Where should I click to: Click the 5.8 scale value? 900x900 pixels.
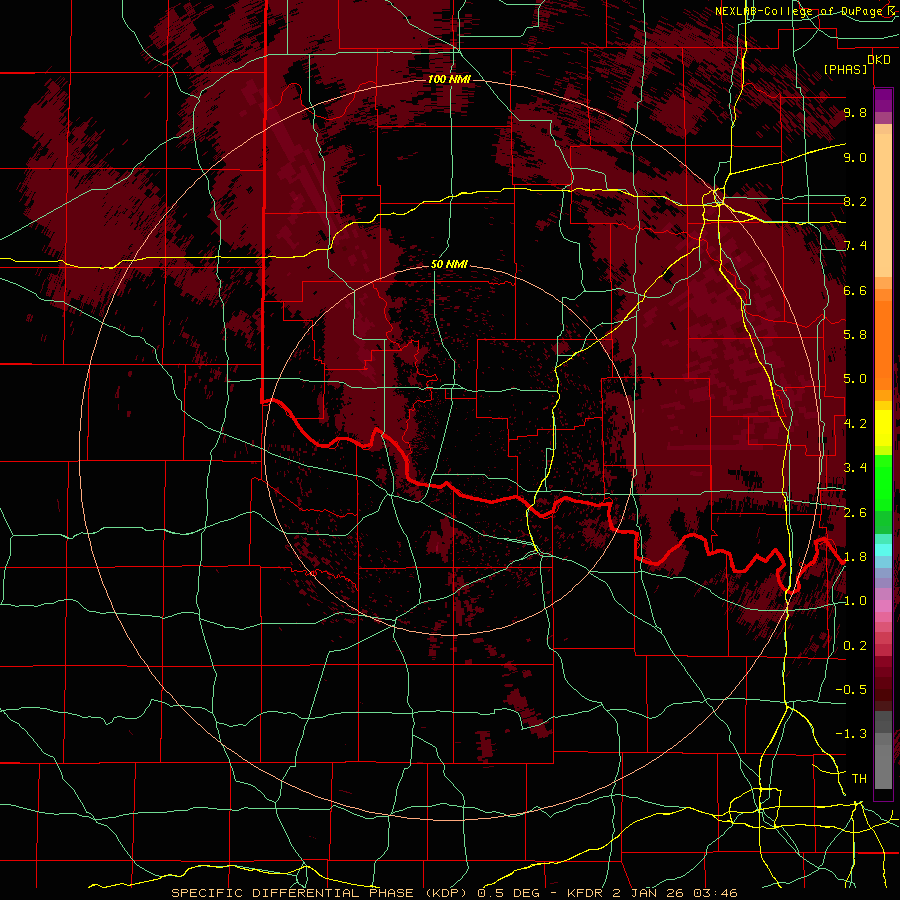[855, 335]
